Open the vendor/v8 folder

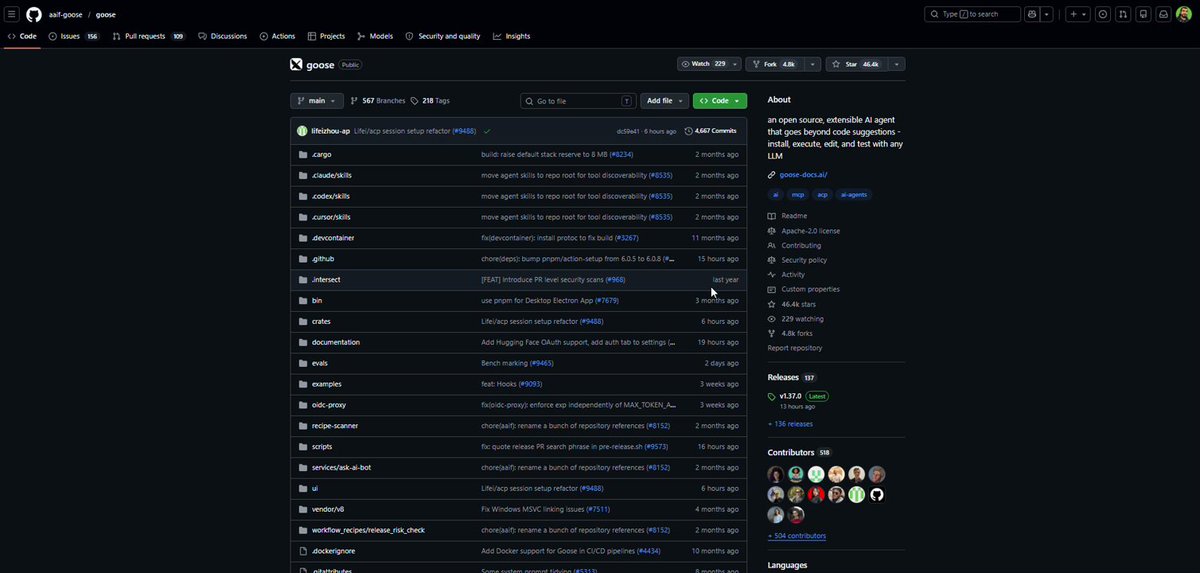coord(328,509)
